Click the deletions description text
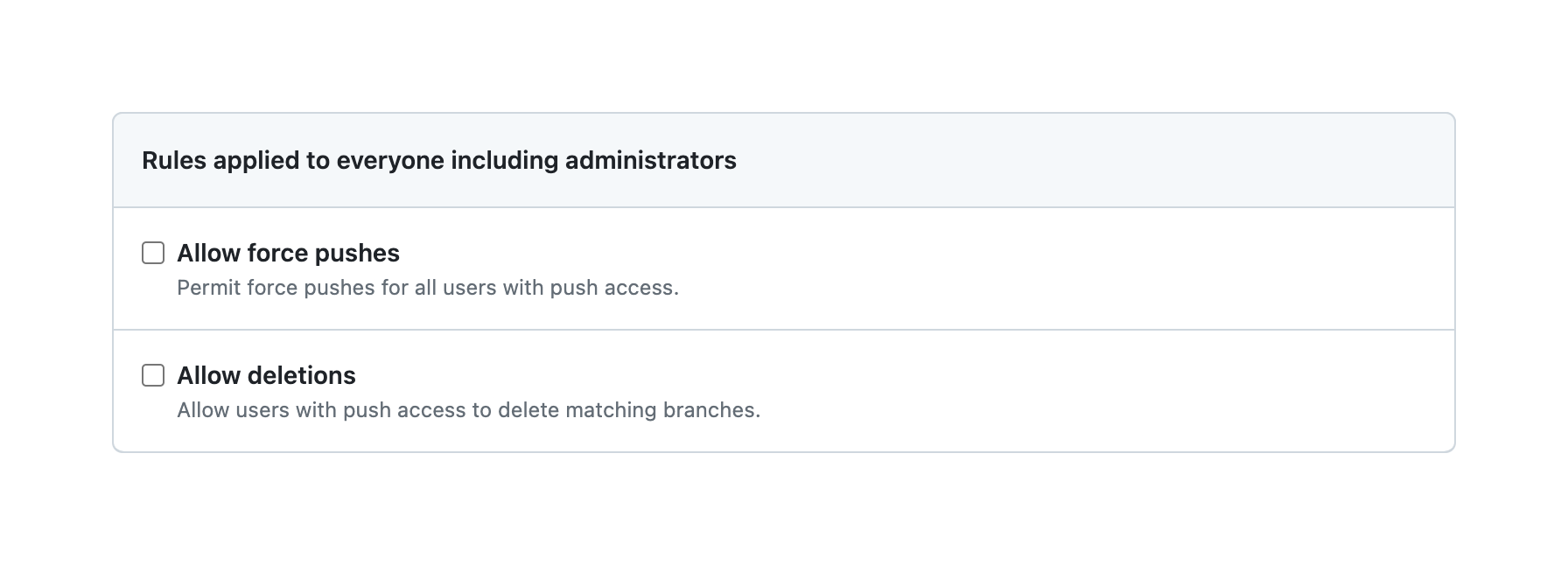Screen dimensions: 1568x565 [469, 408]
